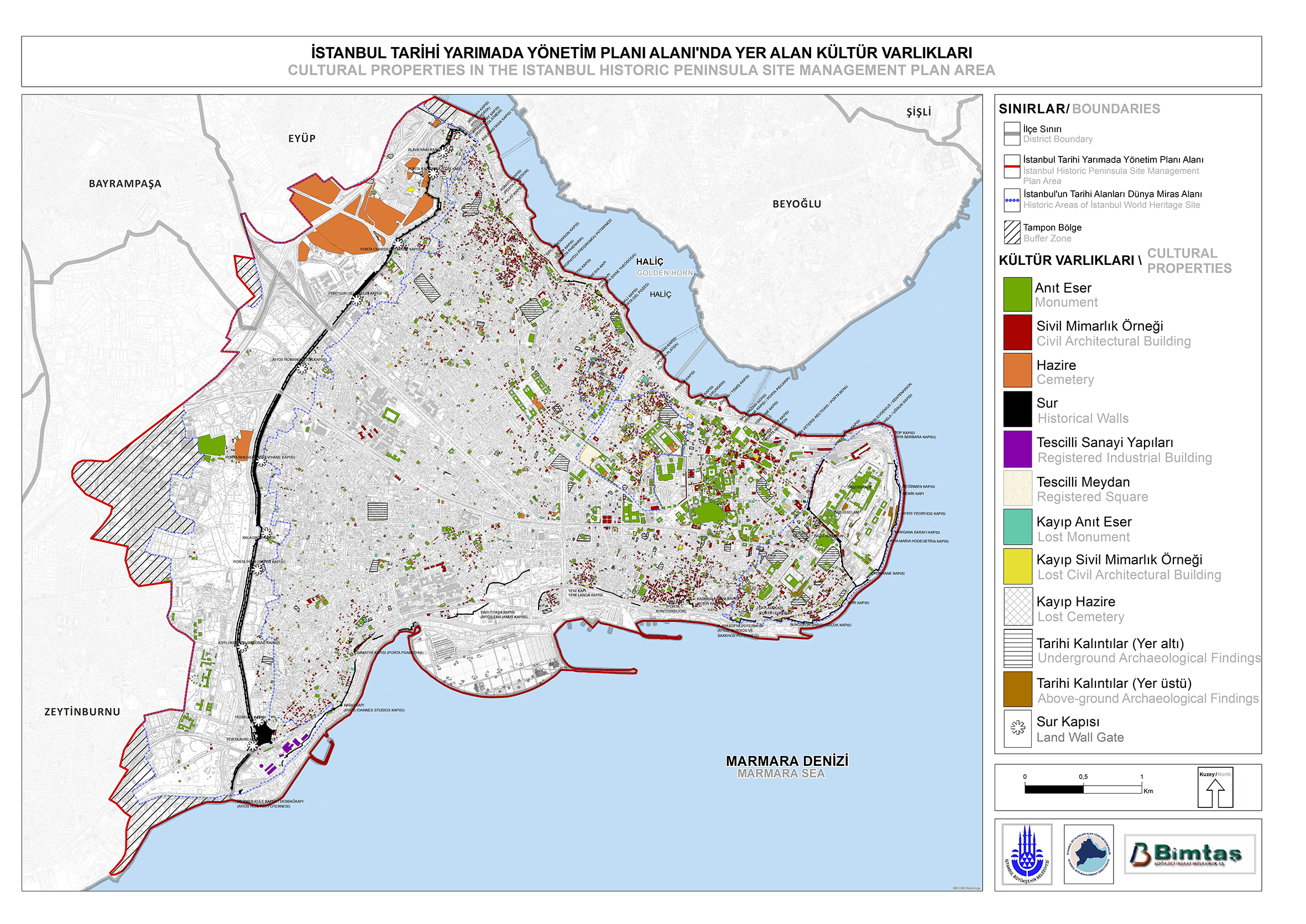Click the Zeytinburnu district label
This screenshot has height=924, width=1306.
tap(82, 712)
